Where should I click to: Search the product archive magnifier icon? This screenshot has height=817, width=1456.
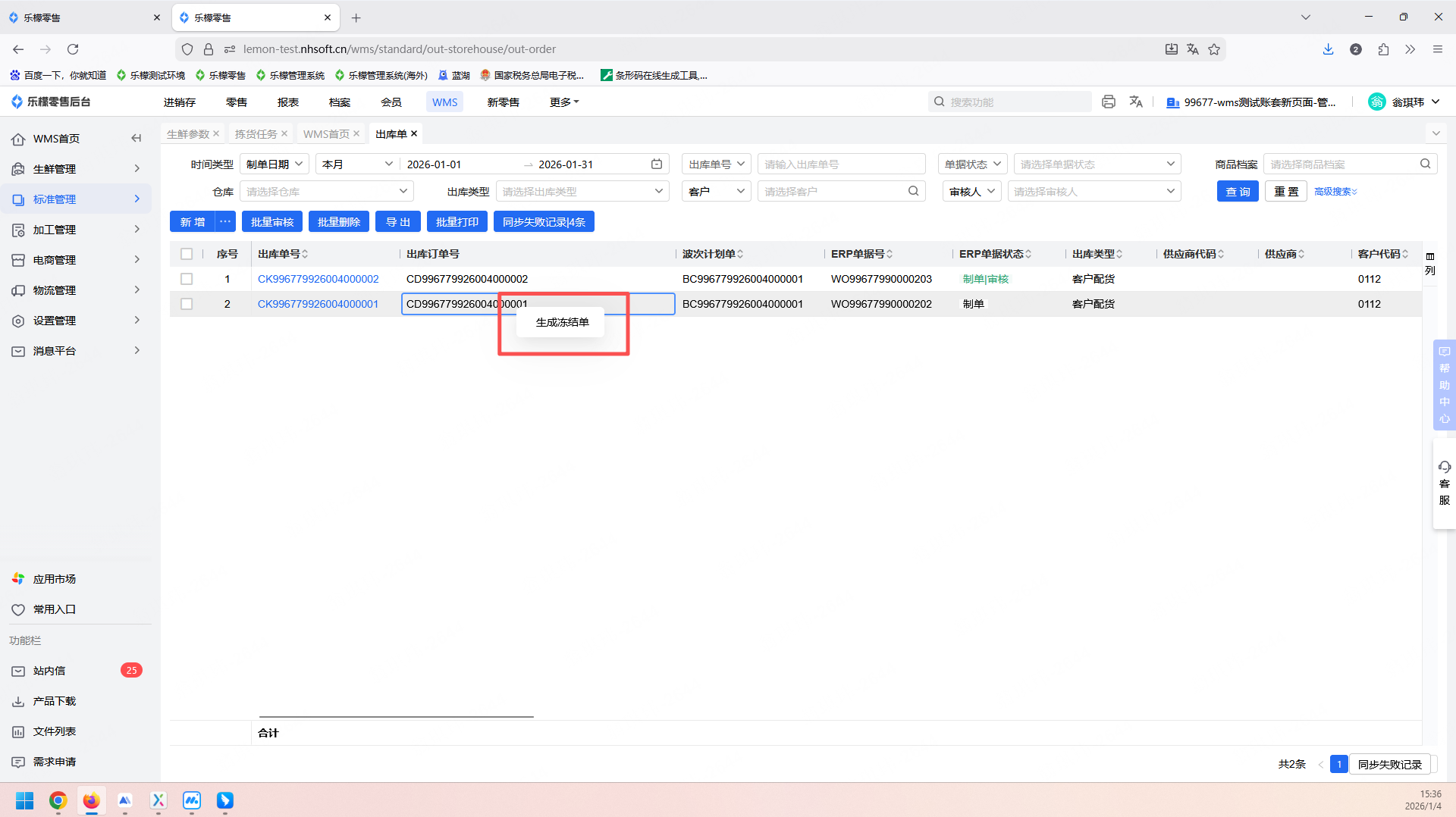(1426, 164)
